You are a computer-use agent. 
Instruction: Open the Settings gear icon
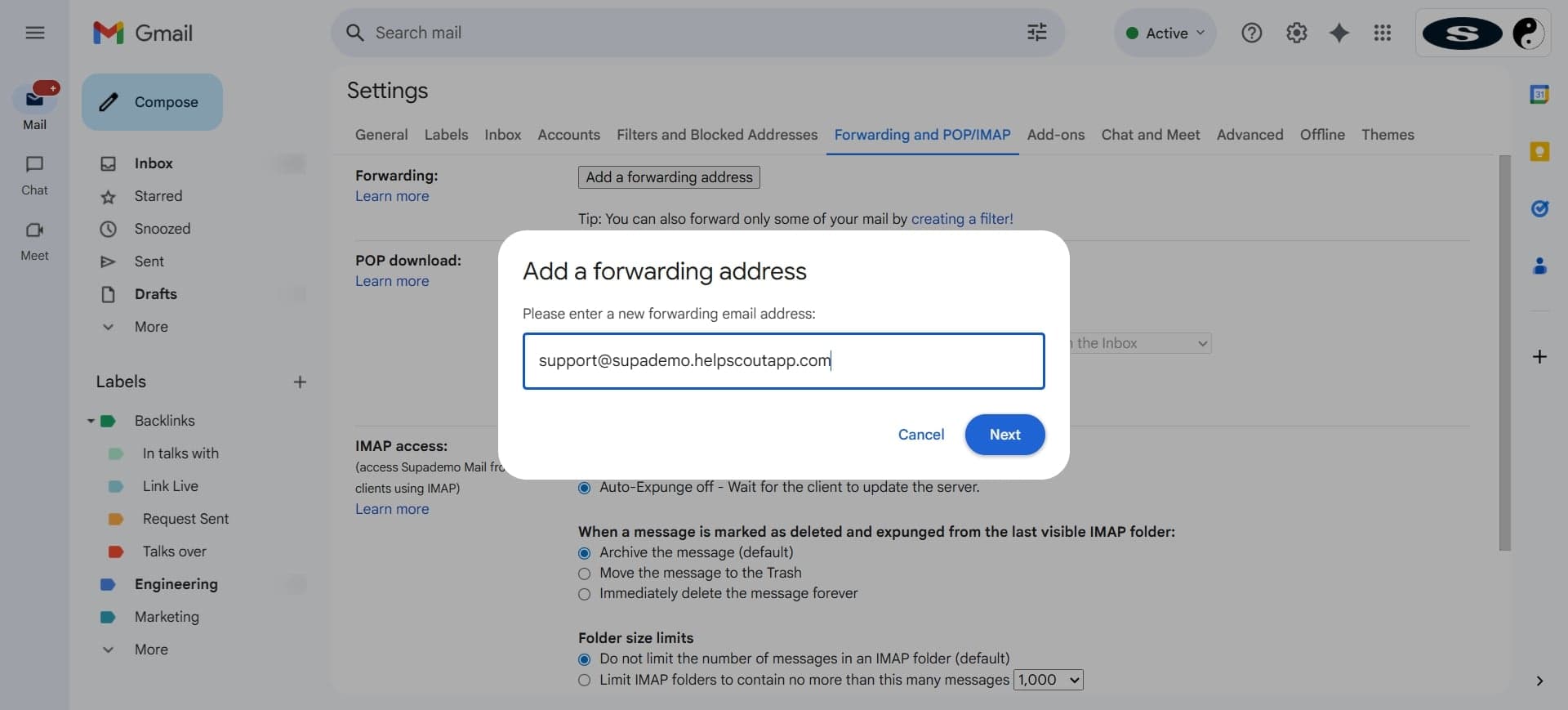(1296, 33)
